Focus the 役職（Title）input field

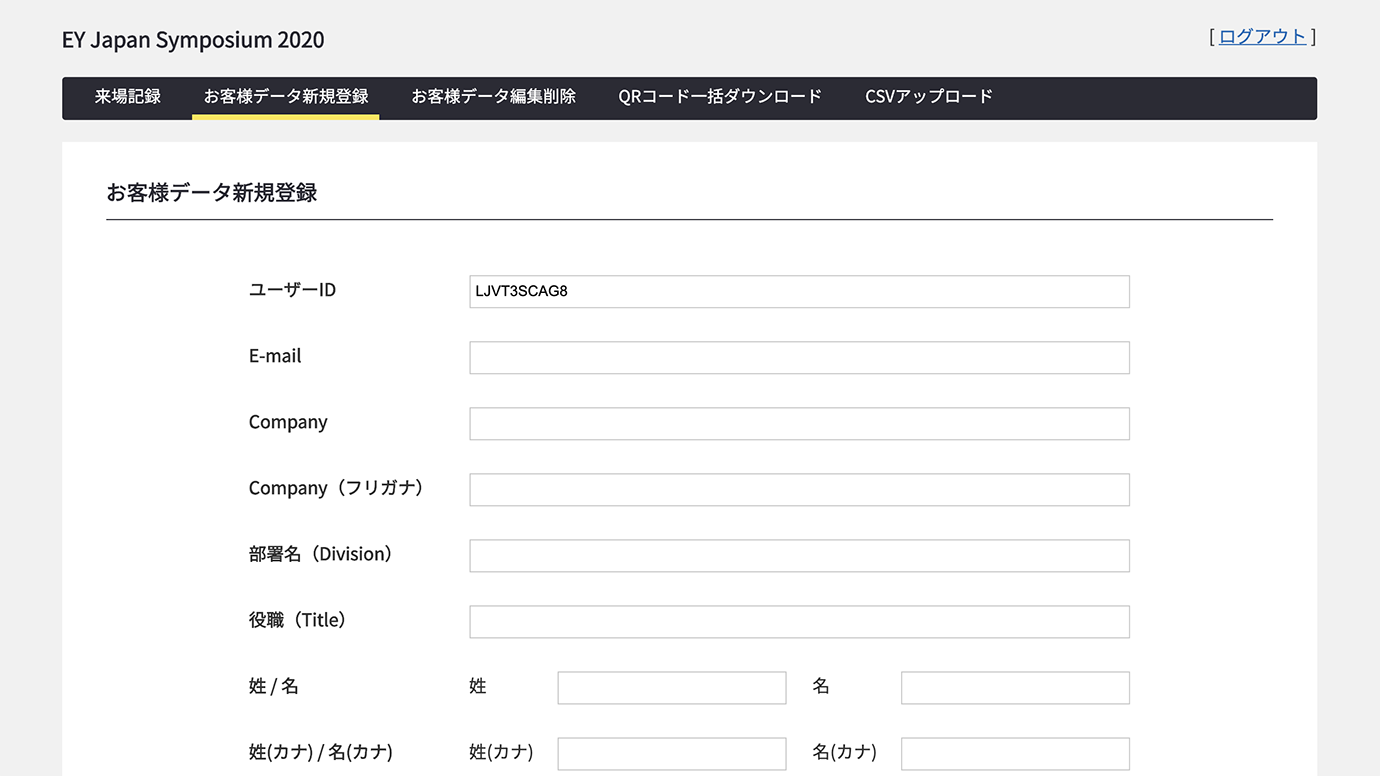click(x=800, y=622)
